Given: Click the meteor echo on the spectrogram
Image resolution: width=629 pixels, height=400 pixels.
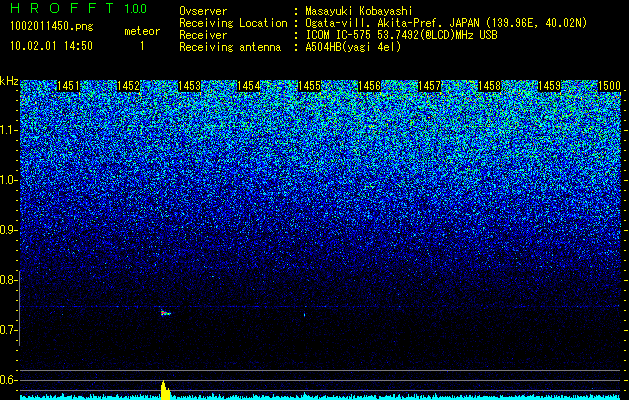Looking at the screenshot, I should click(x=166, y=313).
